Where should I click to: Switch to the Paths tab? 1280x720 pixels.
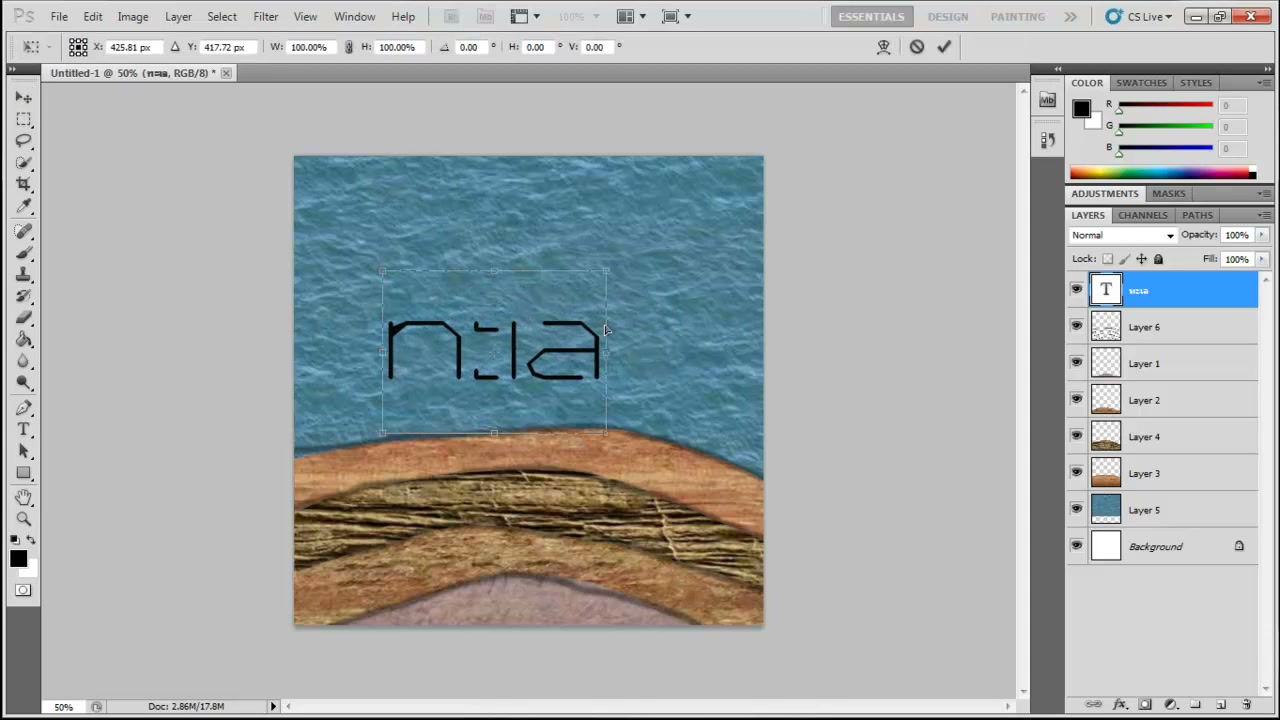pos(1197,215)
